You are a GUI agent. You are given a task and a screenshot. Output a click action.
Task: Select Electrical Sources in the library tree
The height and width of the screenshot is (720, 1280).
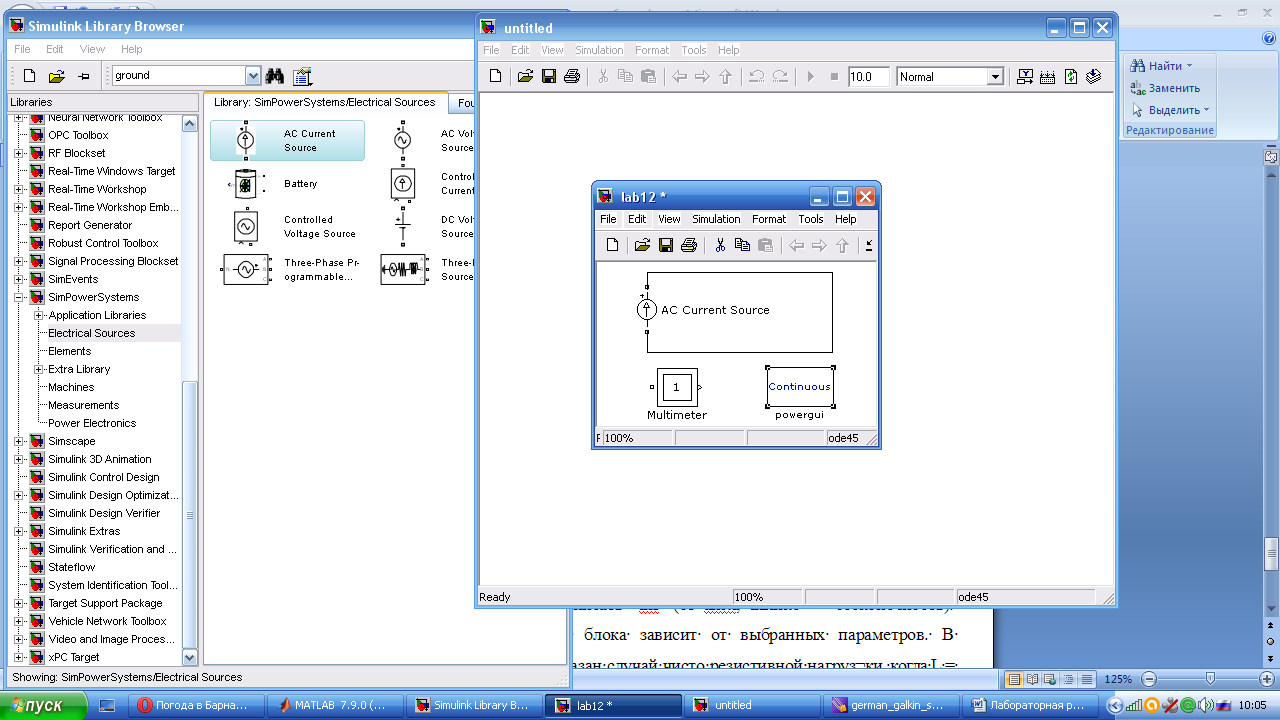91,333
